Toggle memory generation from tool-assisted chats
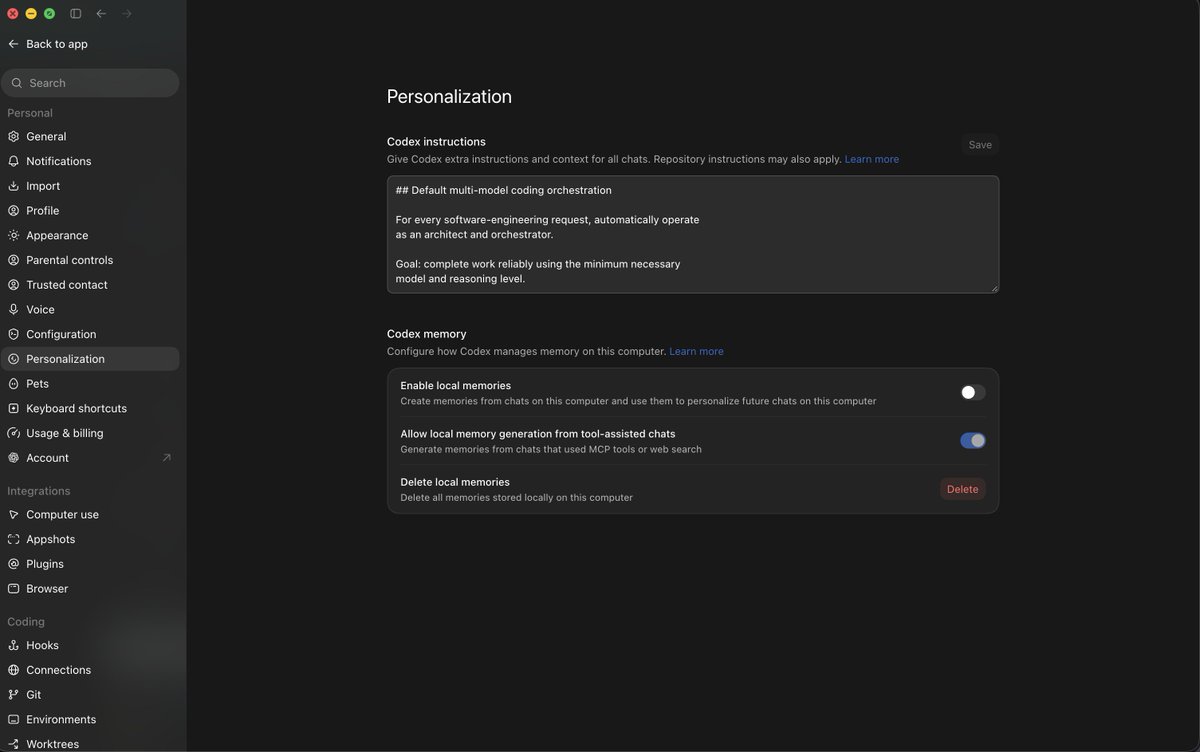This screenshot has height=752, width=1200. point(973,441)
